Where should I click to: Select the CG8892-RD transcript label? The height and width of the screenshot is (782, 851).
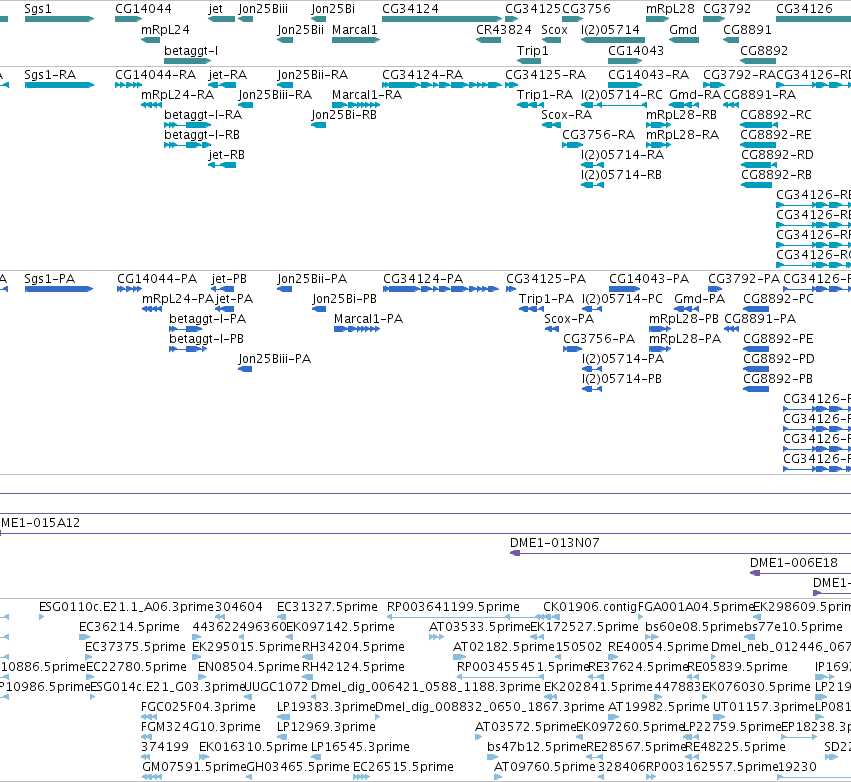[777, 155]
